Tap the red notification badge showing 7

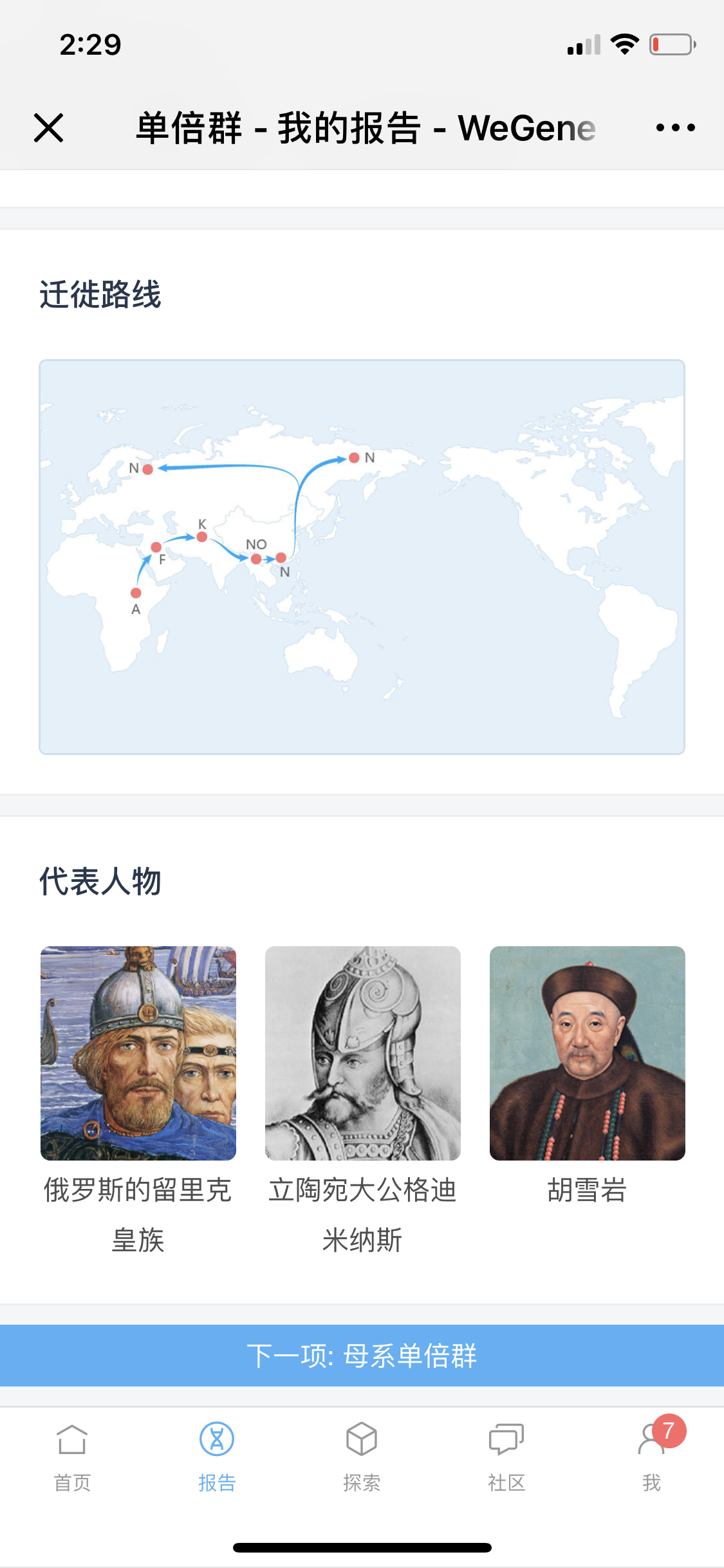click(669, 1431)
